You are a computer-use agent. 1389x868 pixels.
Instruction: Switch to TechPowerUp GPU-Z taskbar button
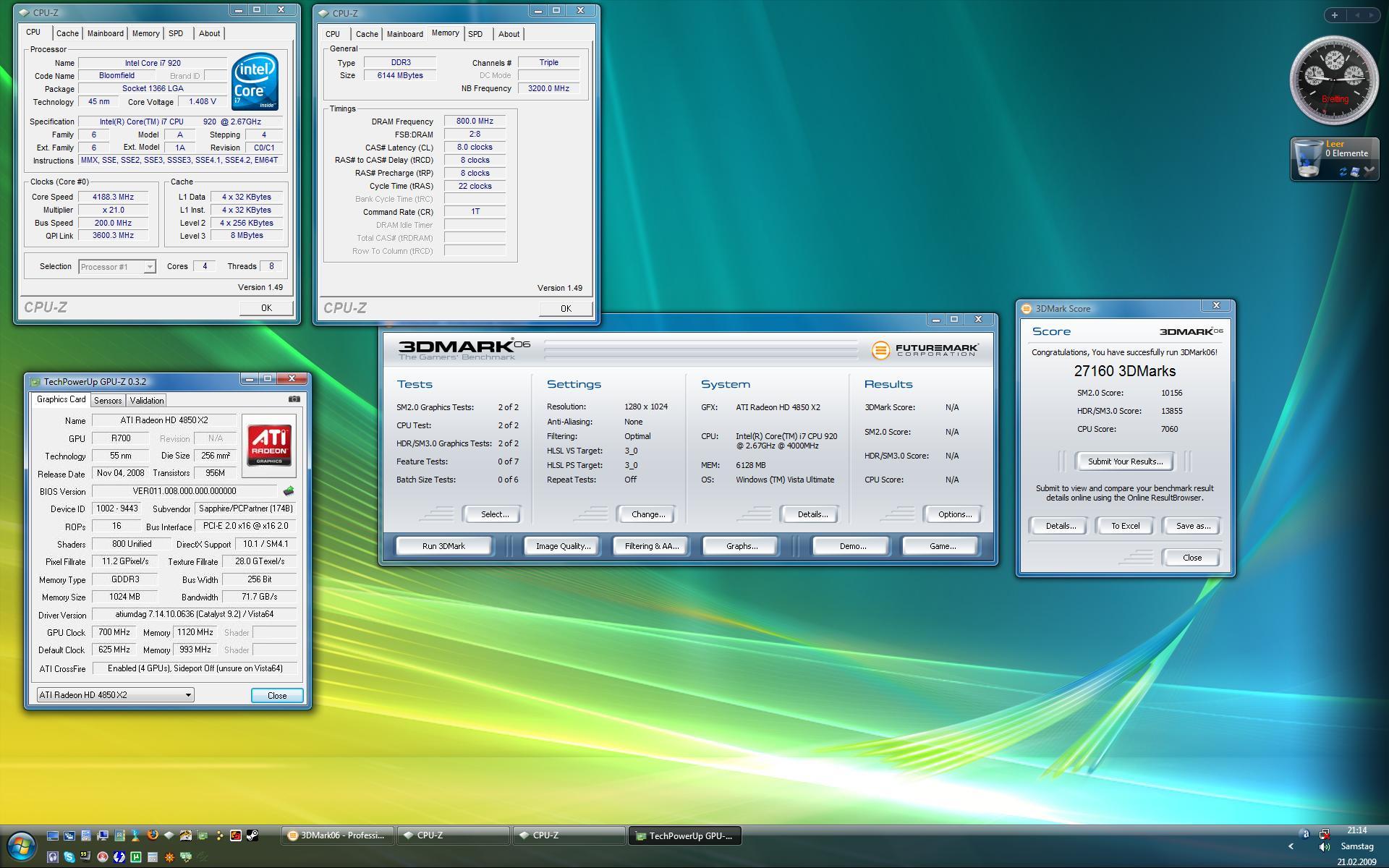(x=686, y=835)
